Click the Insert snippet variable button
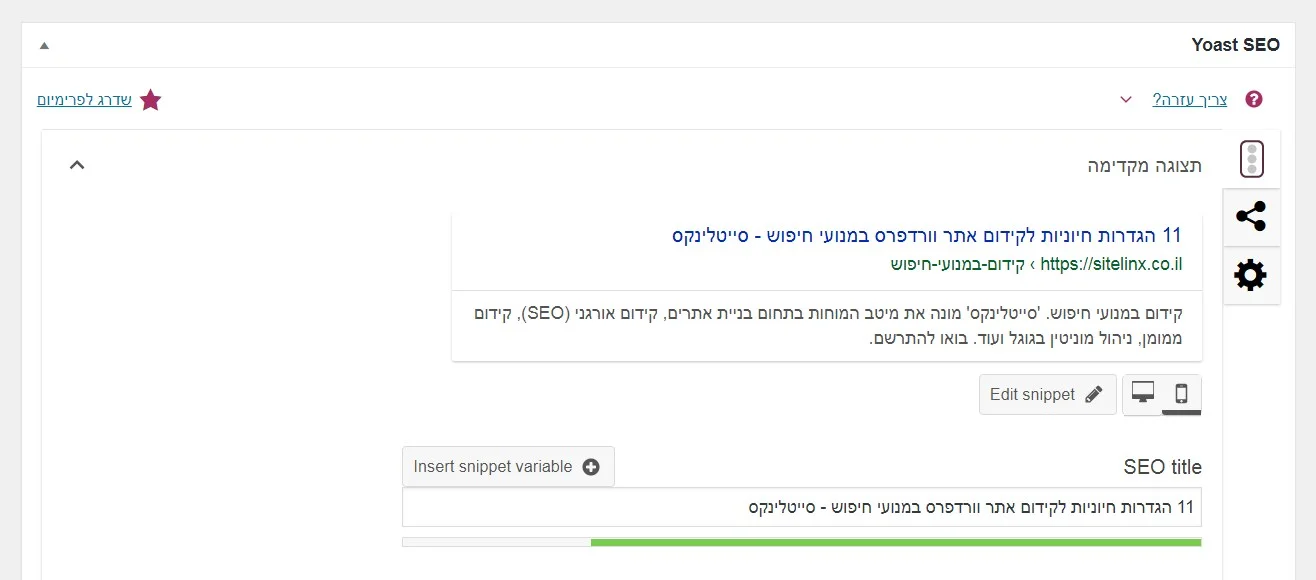Screen dimensions: 1316x580 pos(508,466)
